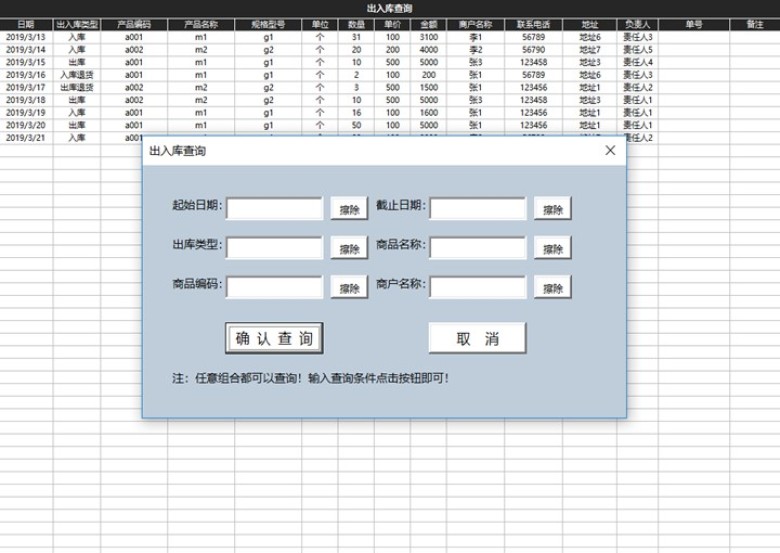Click amount cell 1600

coord(428,113)
